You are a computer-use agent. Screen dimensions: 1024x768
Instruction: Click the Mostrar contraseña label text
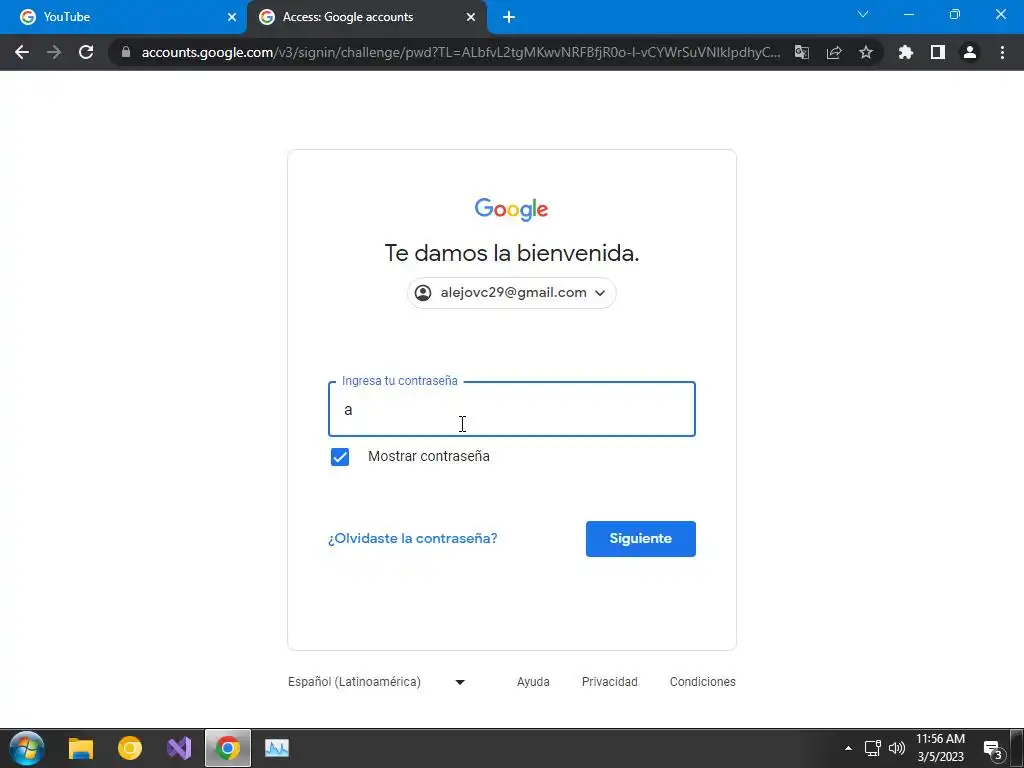[429, 456]
